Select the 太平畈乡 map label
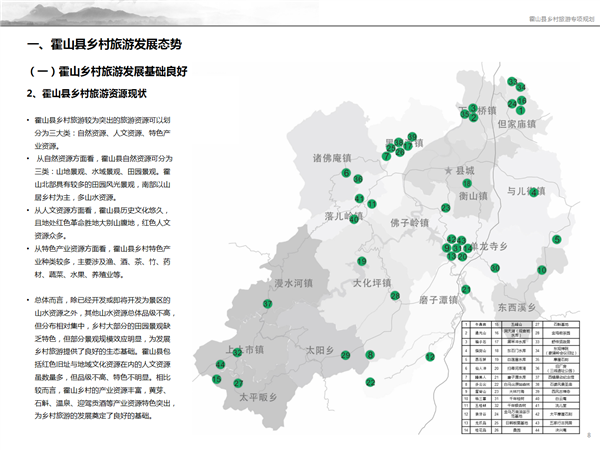This screenshot has height=450, width=600. [258, 398]
